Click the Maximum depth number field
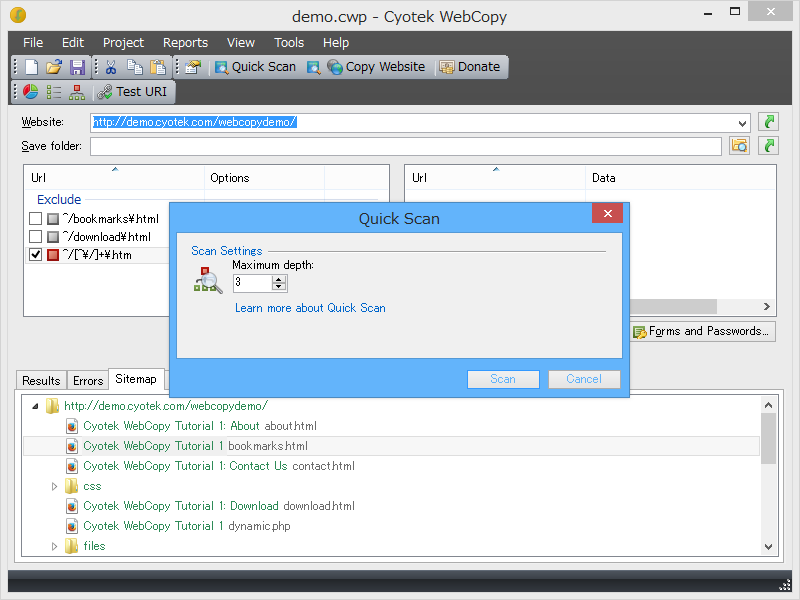 click(253, 283)
